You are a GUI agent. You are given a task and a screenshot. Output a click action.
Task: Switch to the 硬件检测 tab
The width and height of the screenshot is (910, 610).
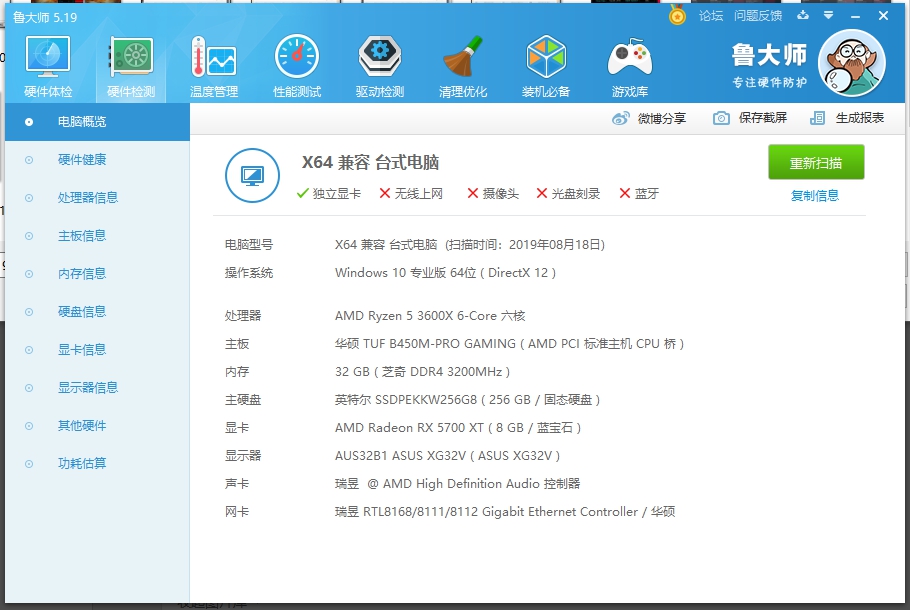pyautogui.click(x=129, y=63)
